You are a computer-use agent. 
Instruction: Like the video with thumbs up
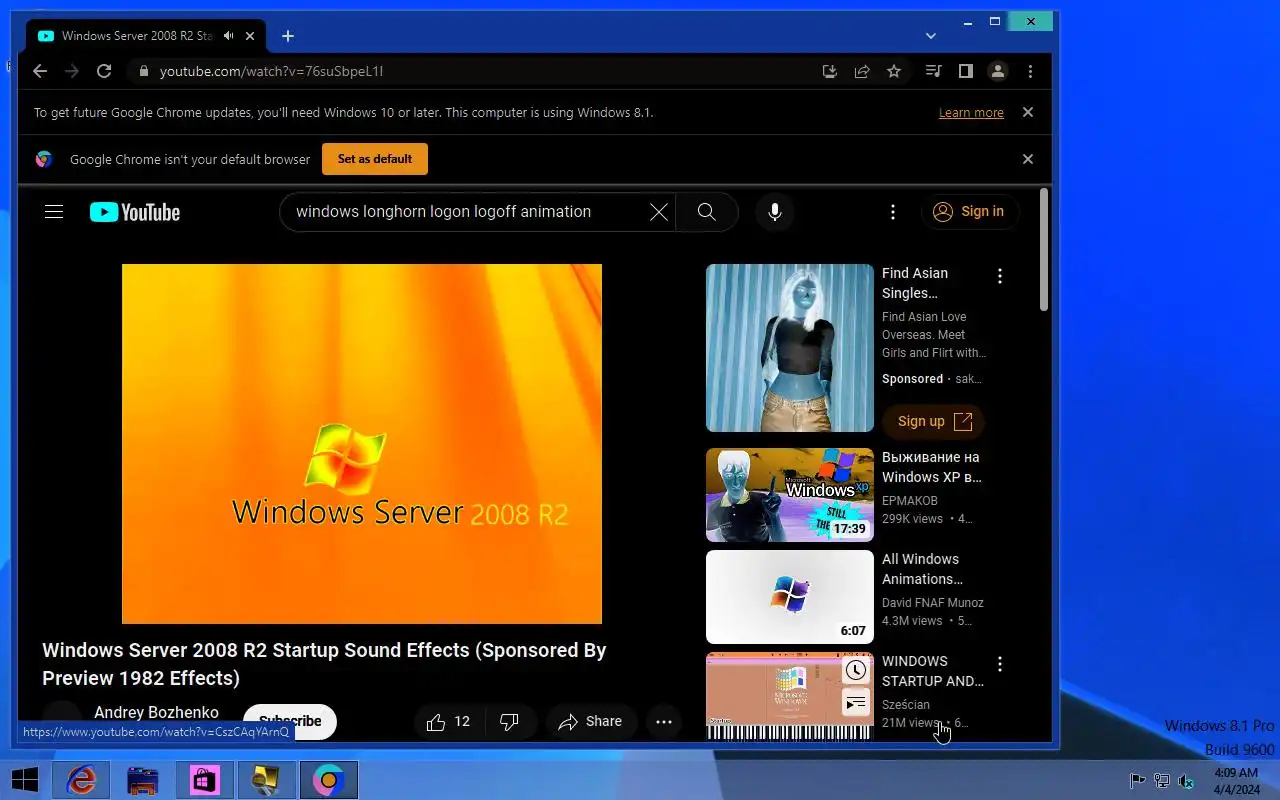pos(448,722)
